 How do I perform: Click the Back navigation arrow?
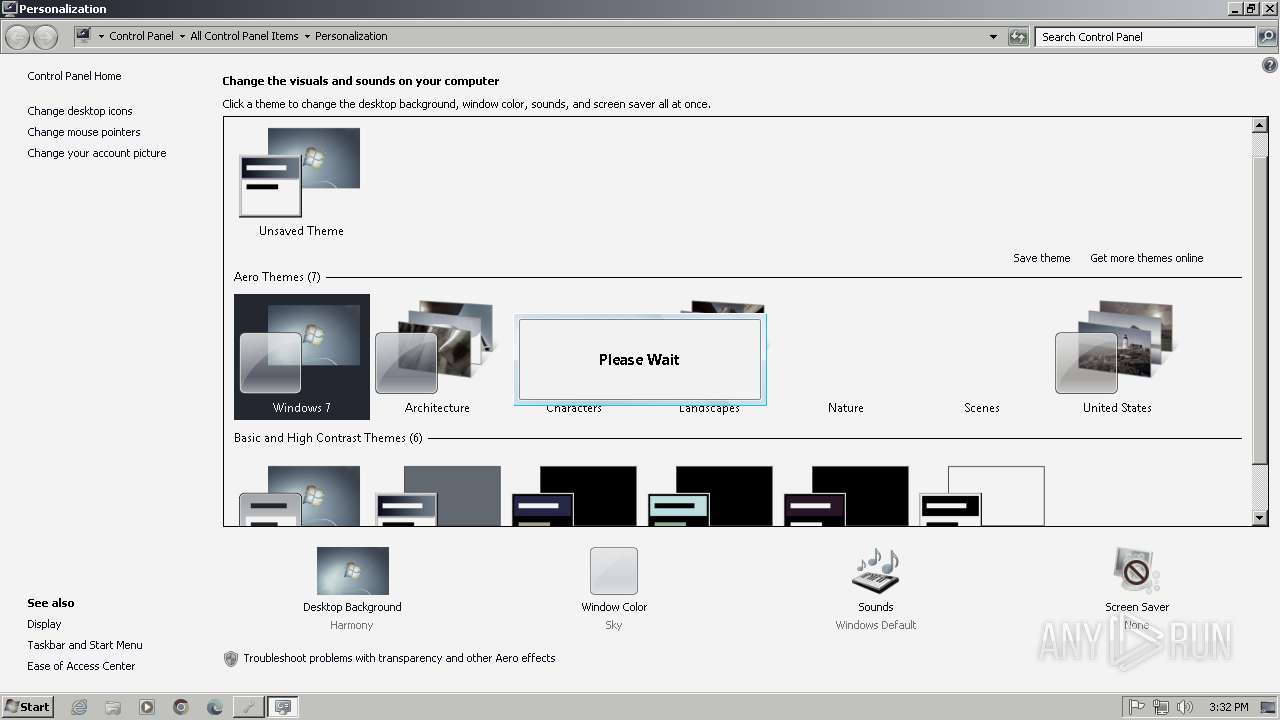click(18, 37)
